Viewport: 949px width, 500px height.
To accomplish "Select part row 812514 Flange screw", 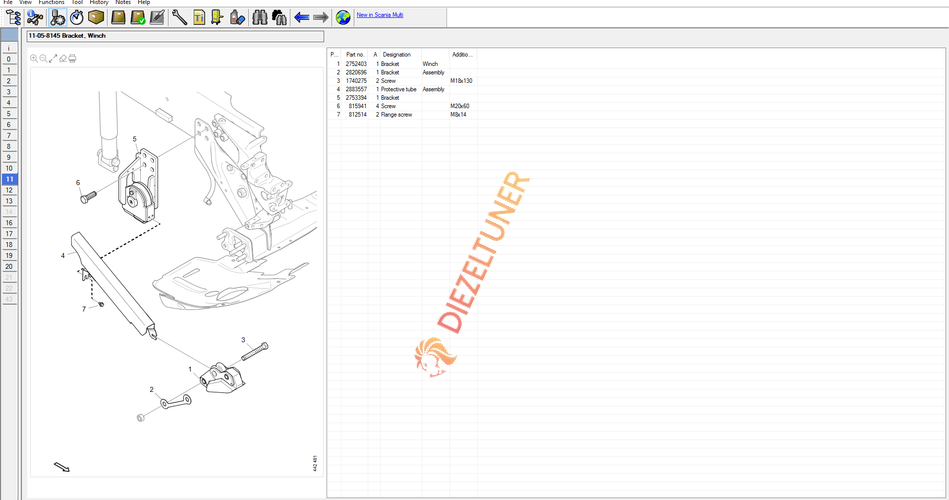I will [402, 114].
